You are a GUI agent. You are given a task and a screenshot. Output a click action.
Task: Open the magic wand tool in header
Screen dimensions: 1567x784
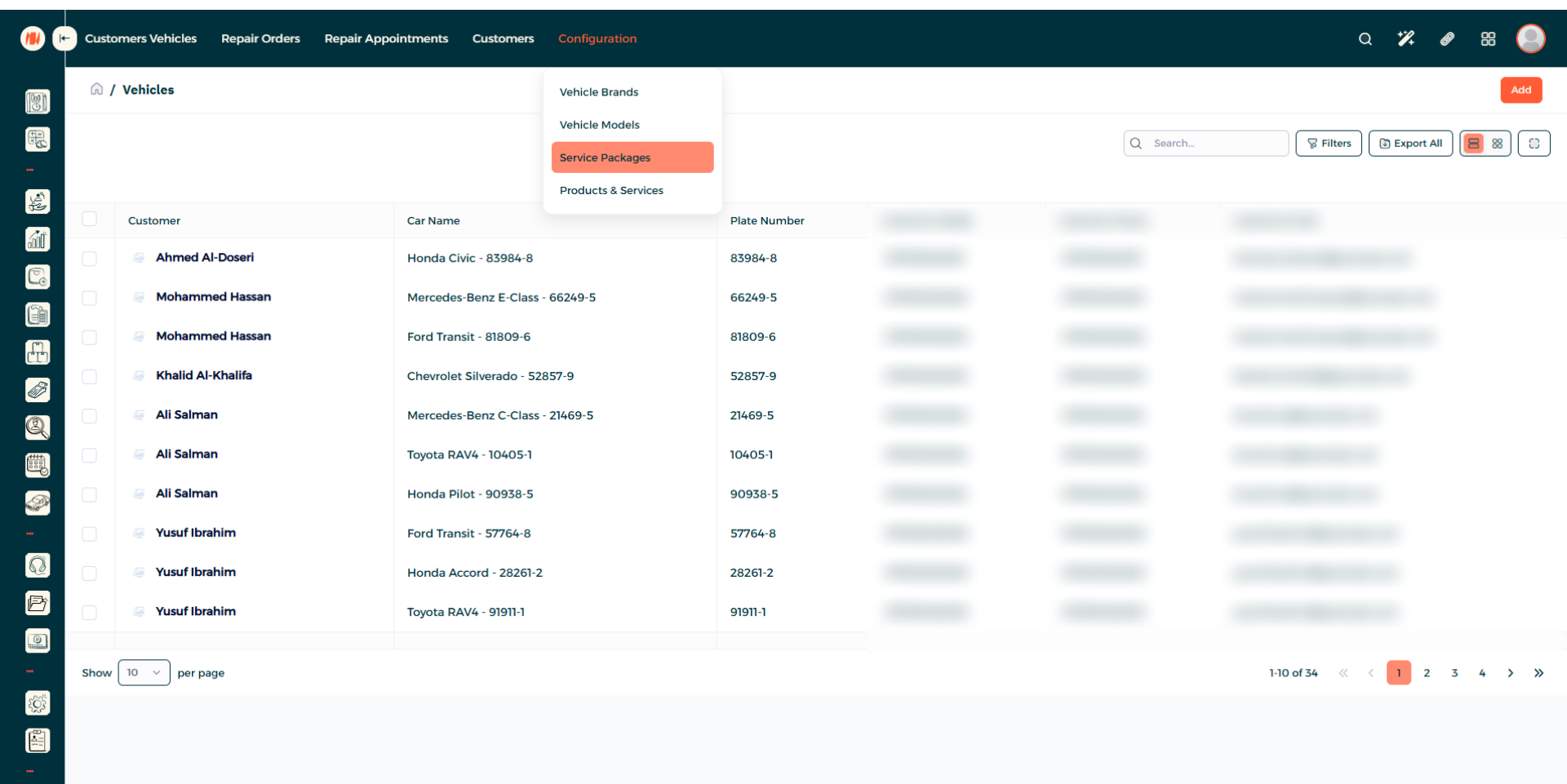point(1405,39)
